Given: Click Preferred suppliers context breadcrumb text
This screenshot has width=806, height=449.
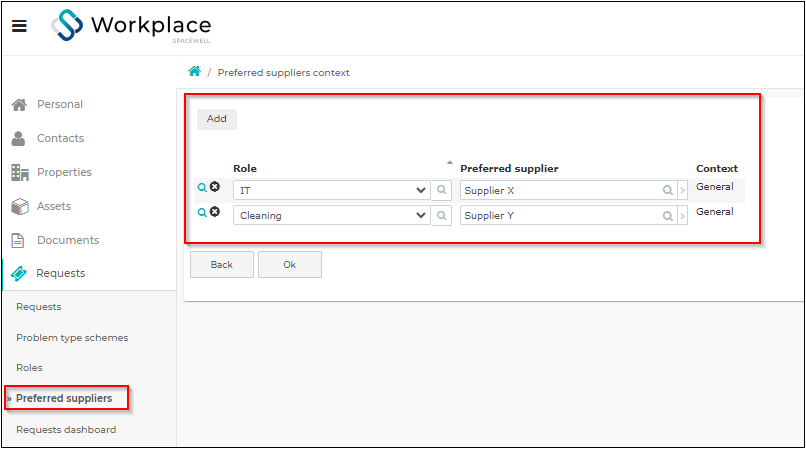Looking at the screenshot, I should [x=283, y=73].
